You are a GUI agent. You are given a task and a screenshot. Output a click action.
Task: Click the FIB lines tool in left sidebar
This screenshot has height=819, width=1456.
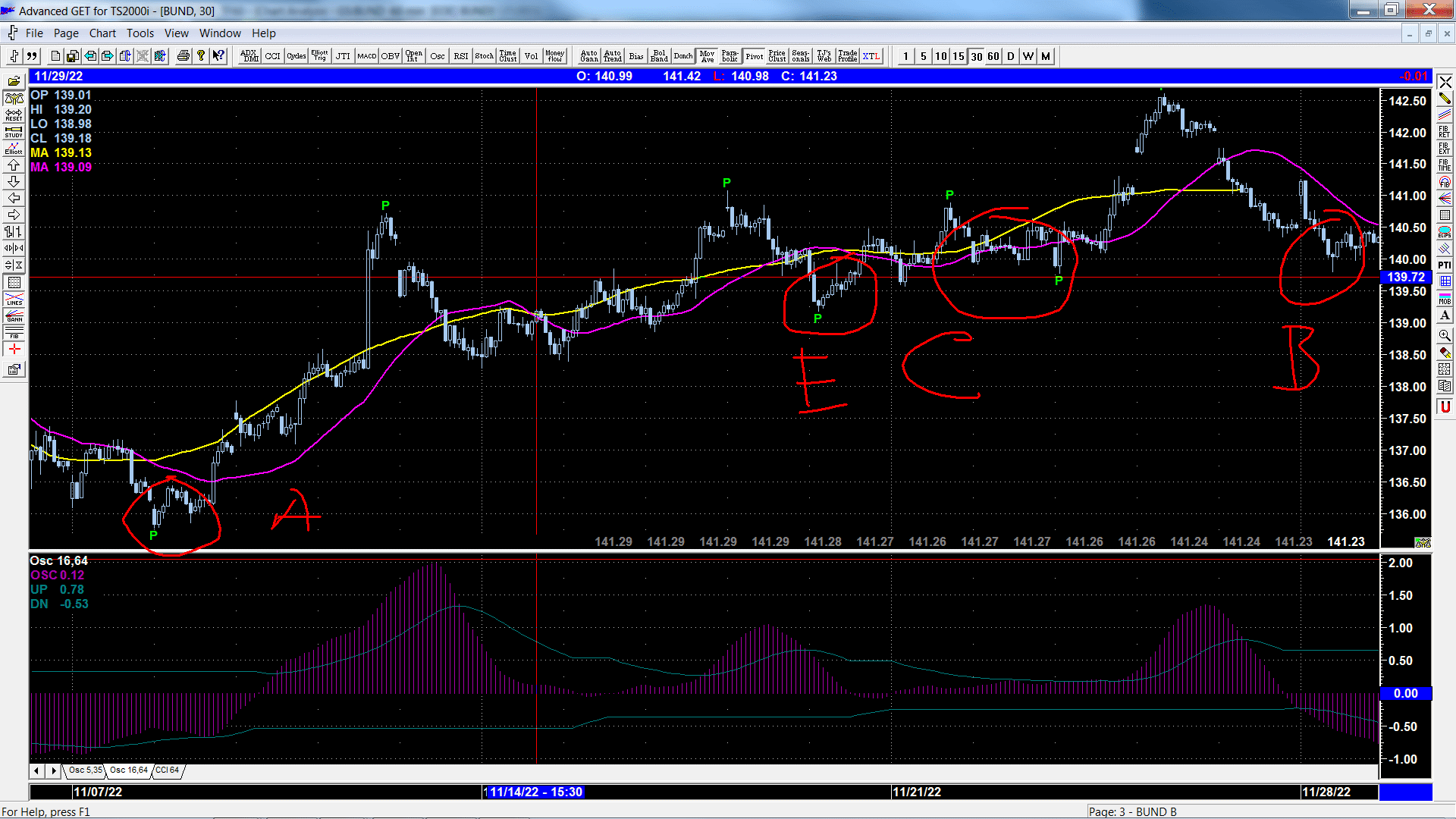14,332
